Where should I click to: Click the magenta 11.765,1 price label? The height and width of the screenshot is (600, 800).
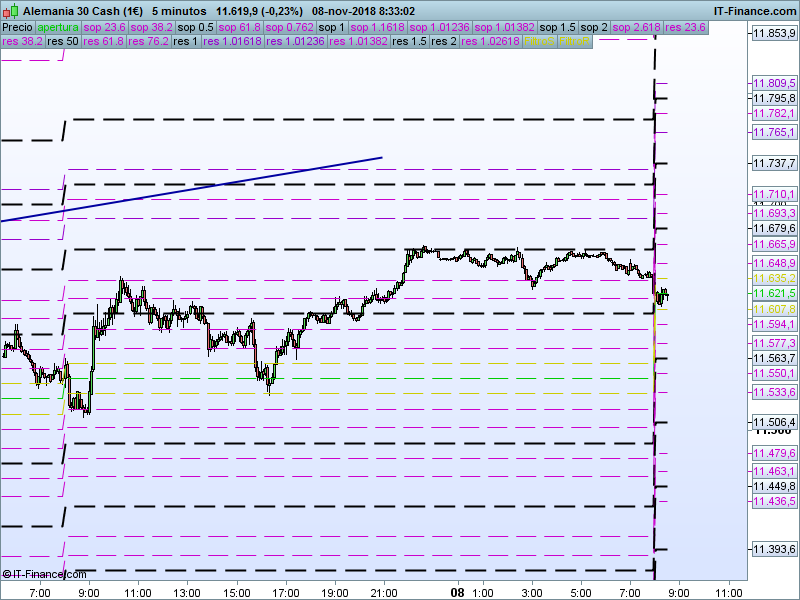coord(774,132)
